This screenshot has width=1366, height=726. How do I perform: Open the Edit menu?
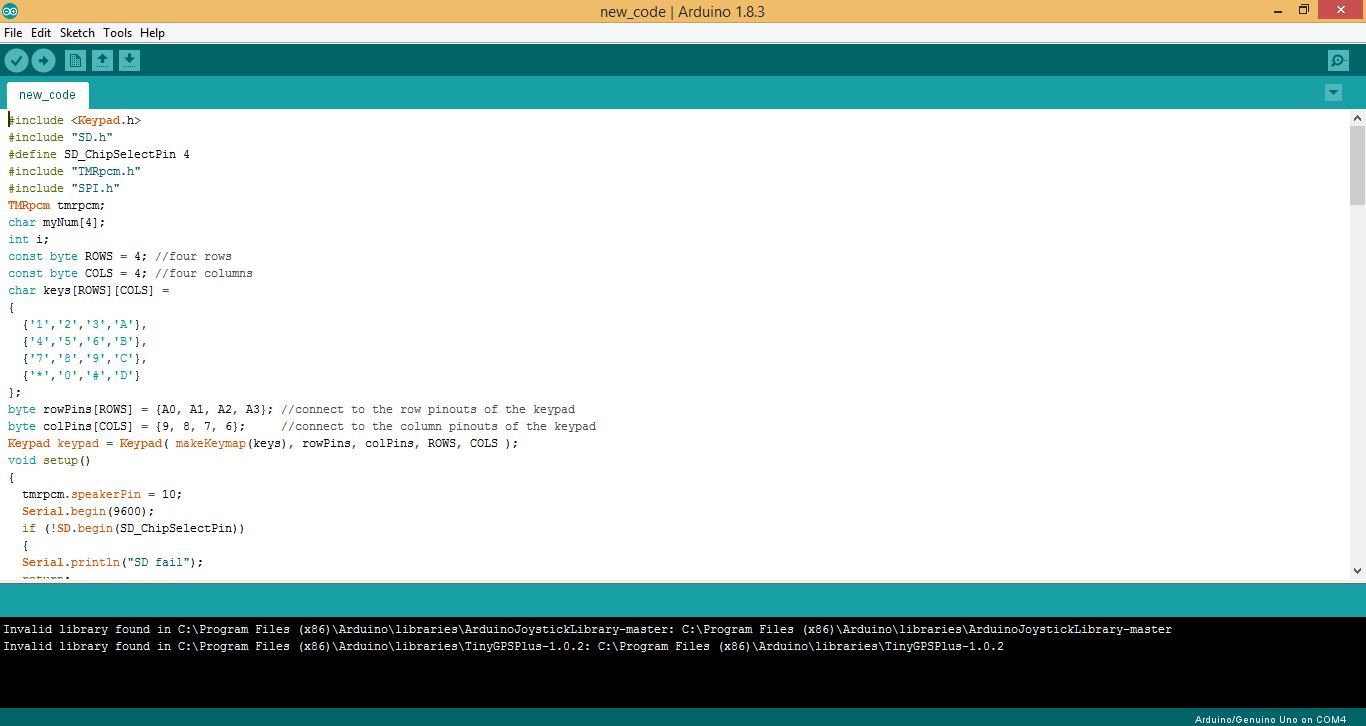click(40, 32)
